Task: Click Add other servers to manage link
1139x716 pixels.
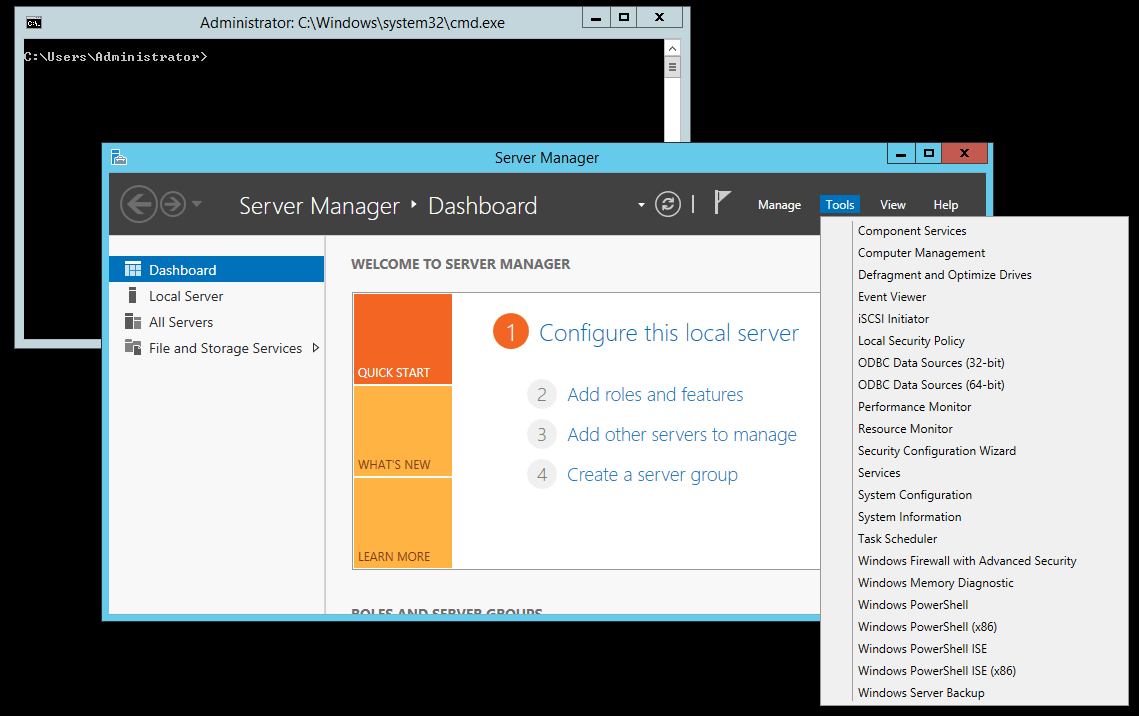Action: (681, 434)
